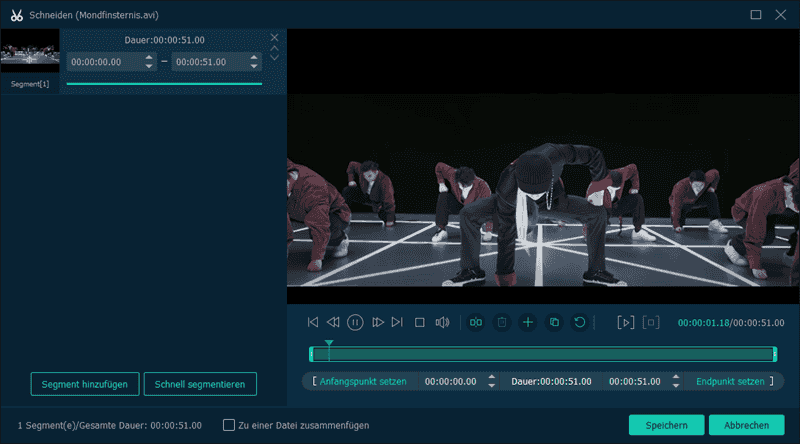This screenshot has width=800, height=445.
Task: Play the segment bracket icon
Action: (x=626, y=322)
